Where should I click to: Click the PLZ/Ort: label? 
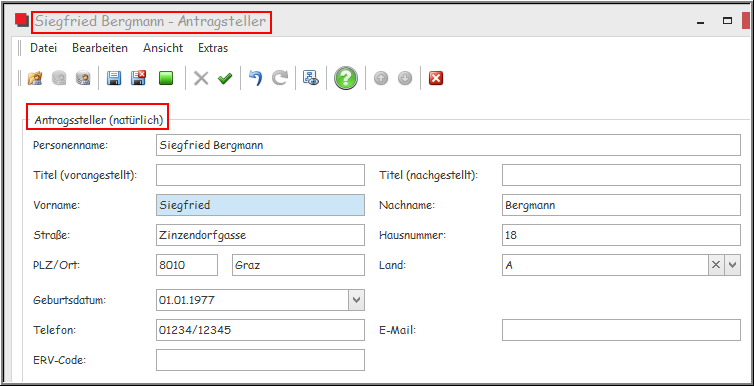click(x=56, y=265)
